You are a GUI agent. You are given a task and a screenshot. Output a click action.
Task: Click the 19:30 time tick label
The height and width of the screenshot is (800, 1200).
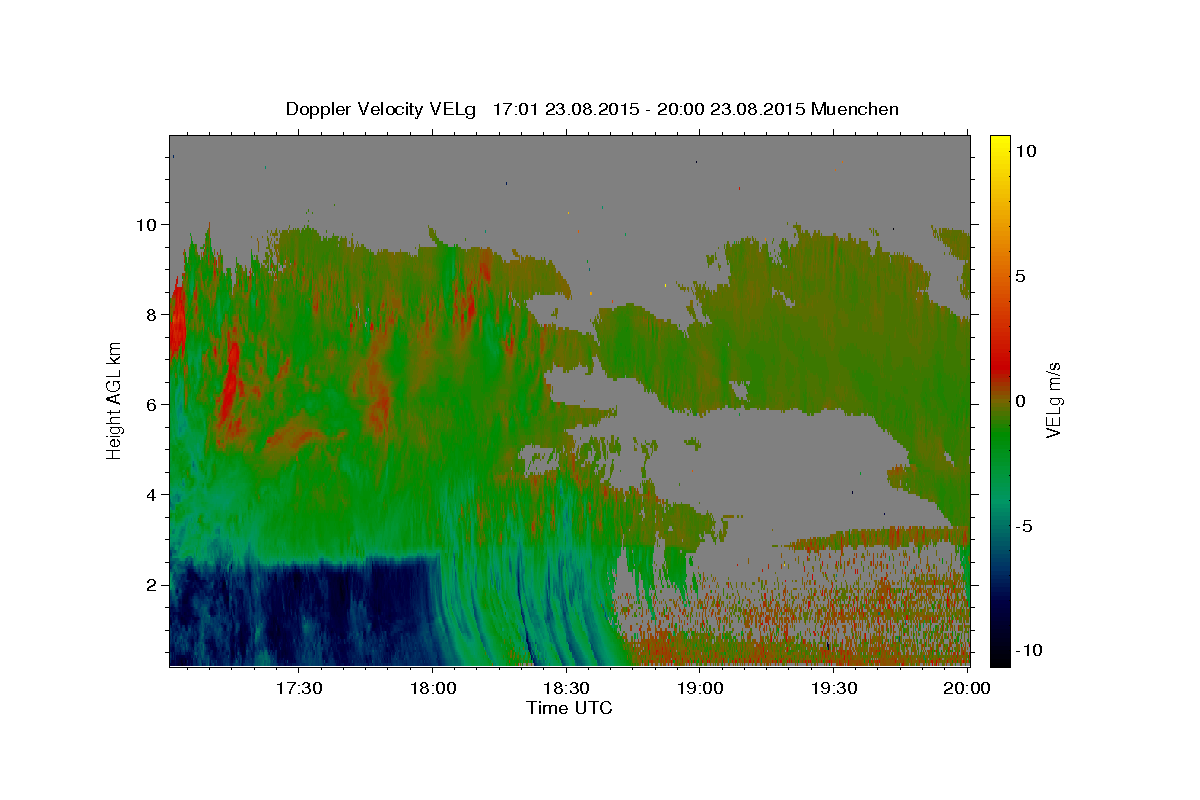pos(833,688)
